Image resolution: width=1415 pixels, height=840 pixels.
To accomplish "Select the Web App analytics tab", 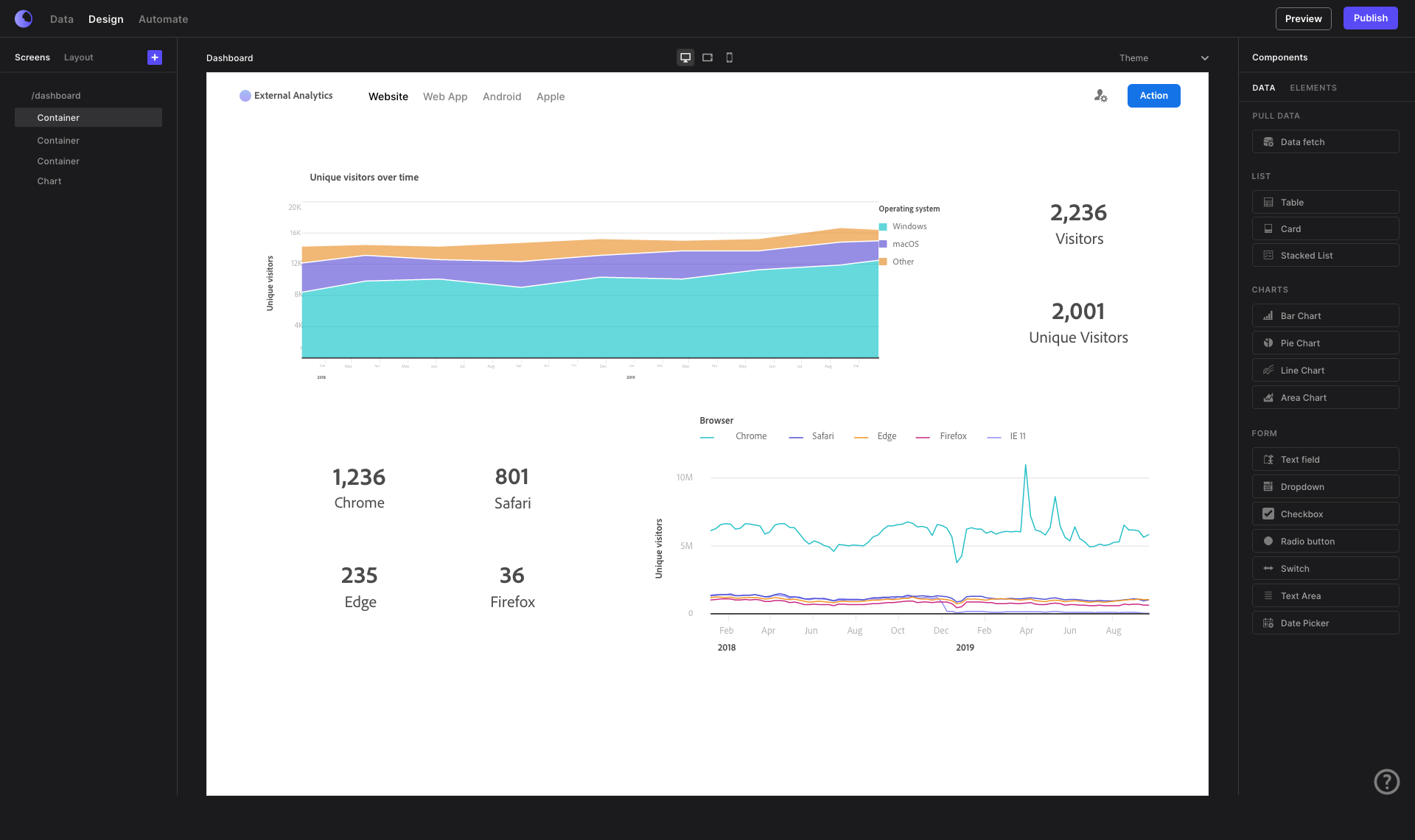I will coord(445,96).
